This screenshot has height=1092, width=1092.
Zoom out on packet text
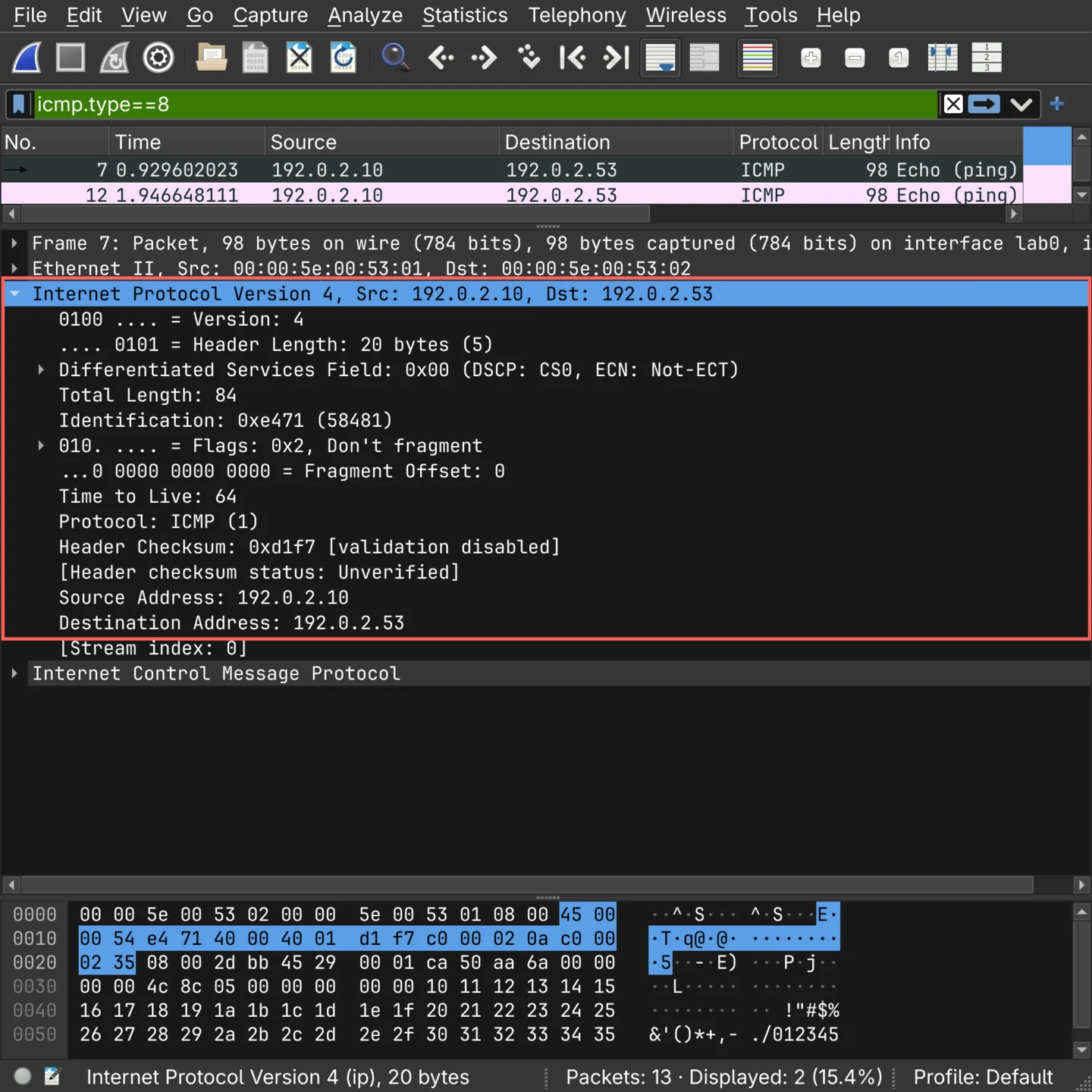[x=855, y=58]
